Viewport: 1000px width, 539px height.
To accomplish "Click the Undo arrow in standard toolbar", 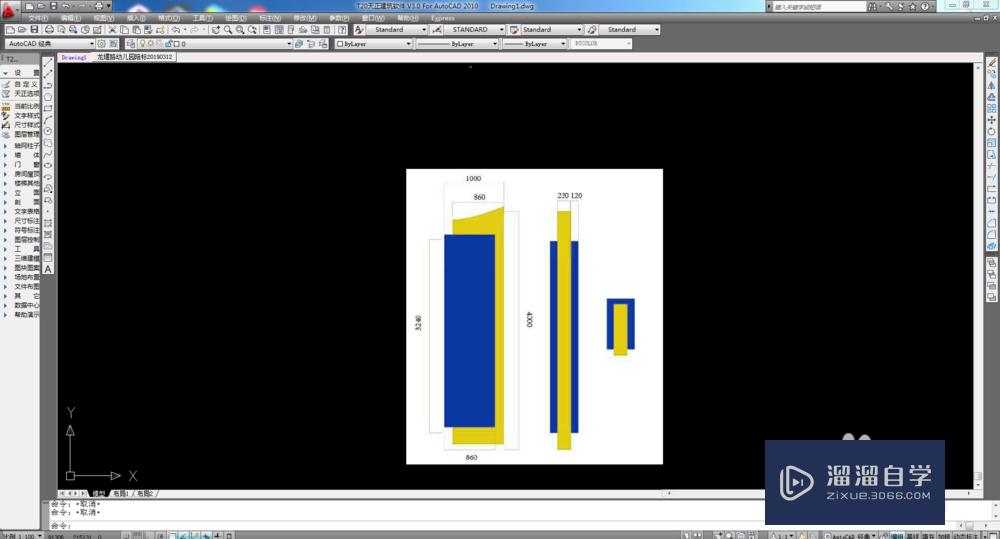I will point(175,30).
